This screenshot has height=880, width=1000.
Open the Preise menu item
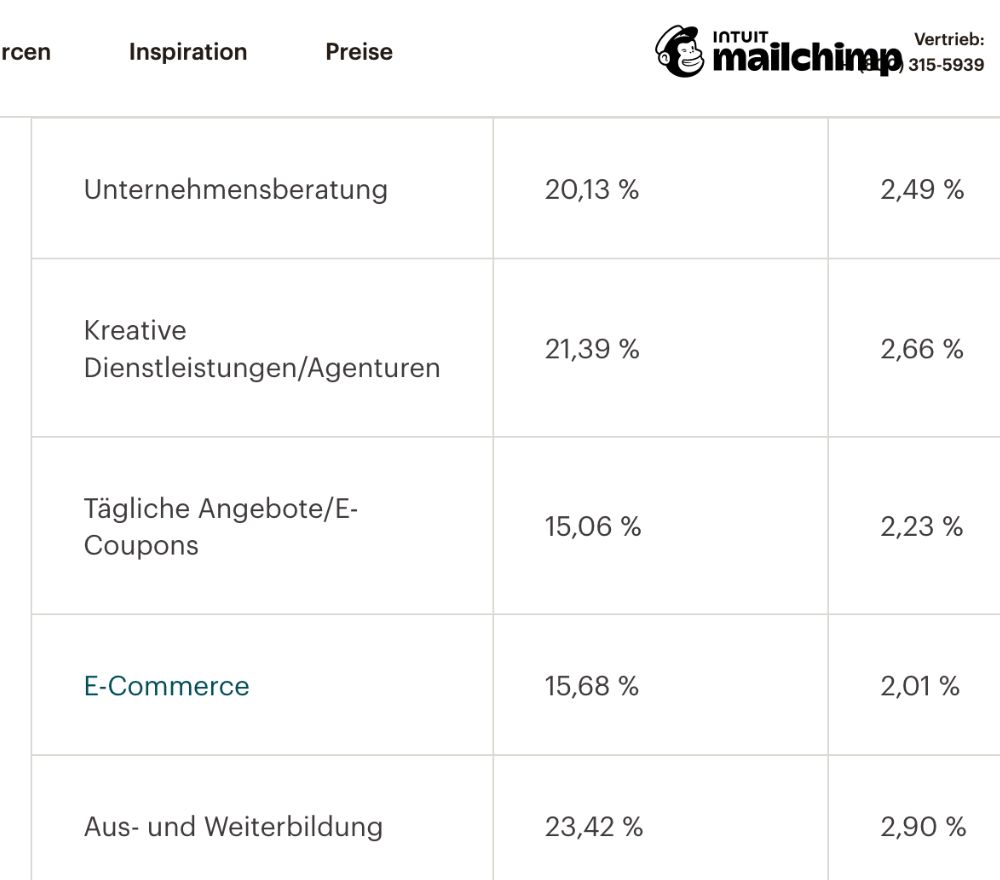click(x=359, y=52)
